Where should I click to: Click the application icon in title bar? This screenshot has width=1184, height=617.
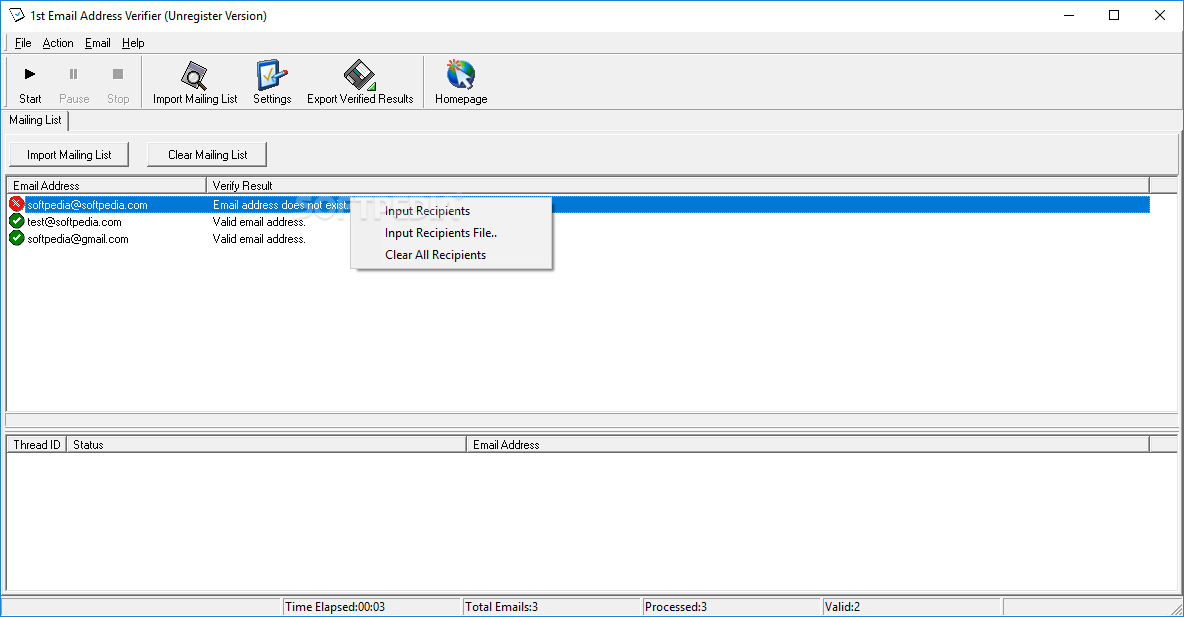point(17,15)
